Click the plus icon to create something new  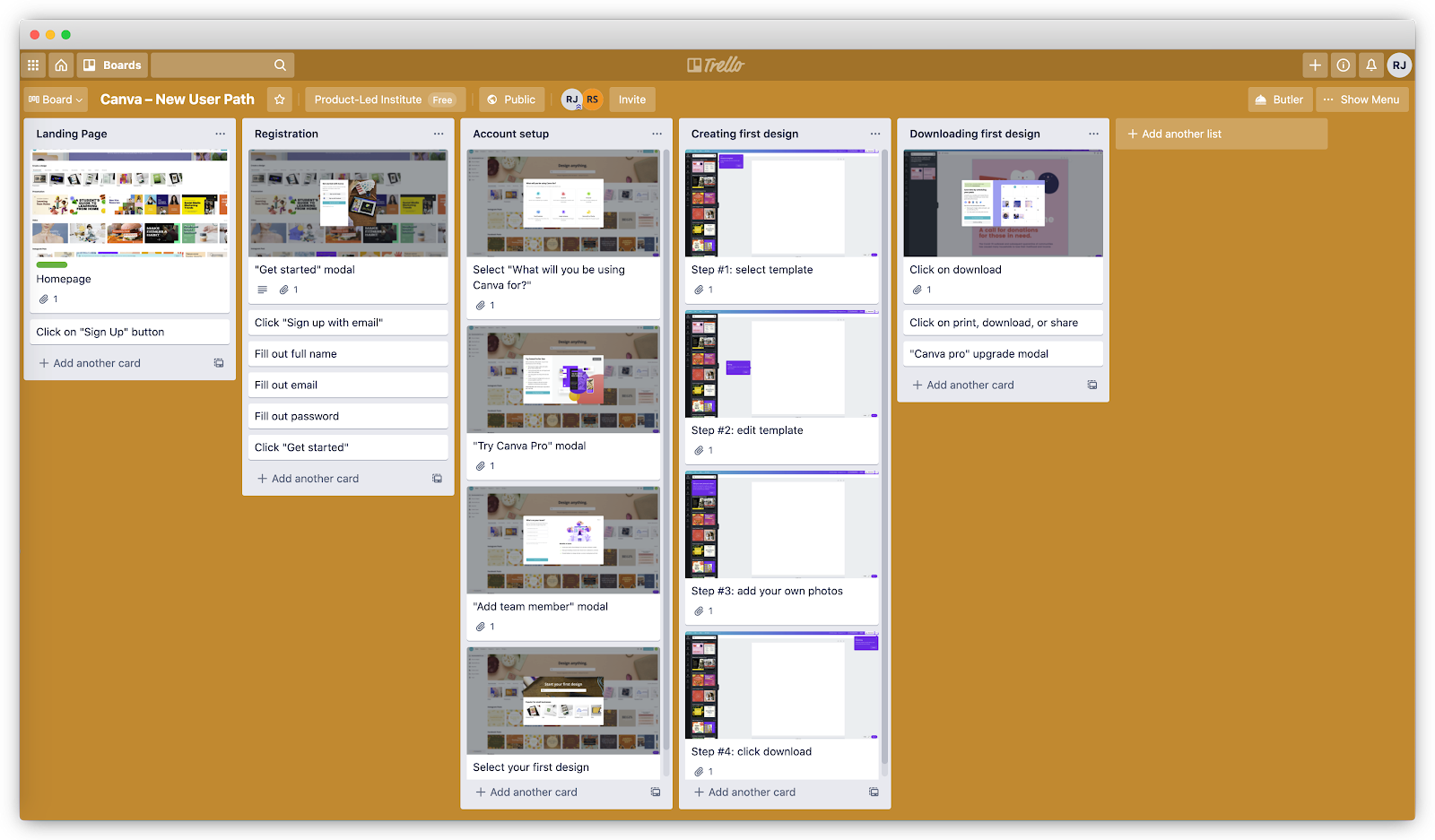coord(1315,65)
